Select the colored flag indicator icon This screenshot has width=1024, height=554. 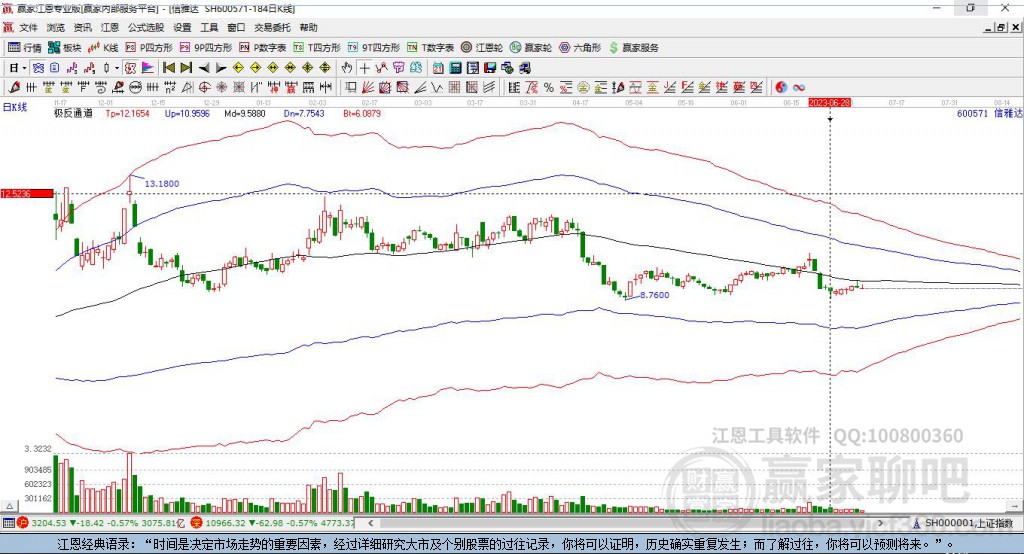pyautogui.click(x=148, y=68)
